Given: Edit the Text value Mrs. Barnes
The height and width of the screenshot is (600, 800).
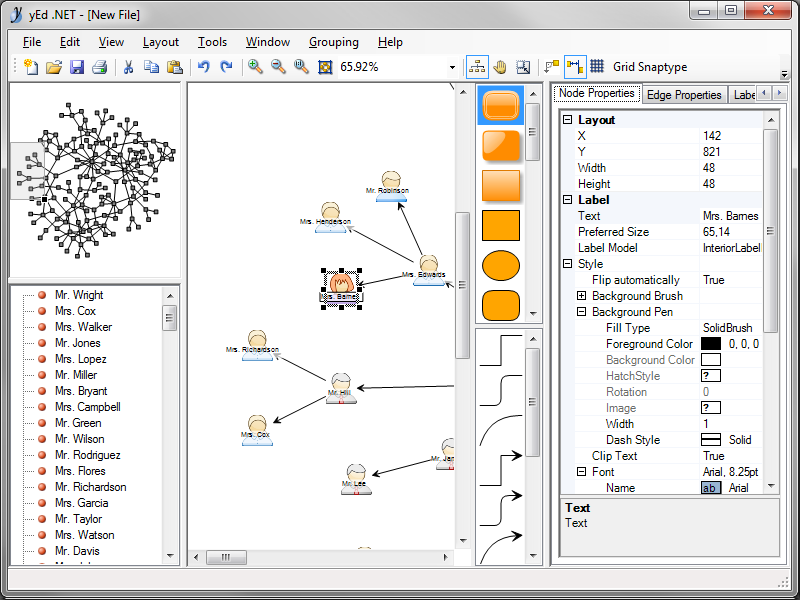Looking at the screenshot, I should 731,216.
